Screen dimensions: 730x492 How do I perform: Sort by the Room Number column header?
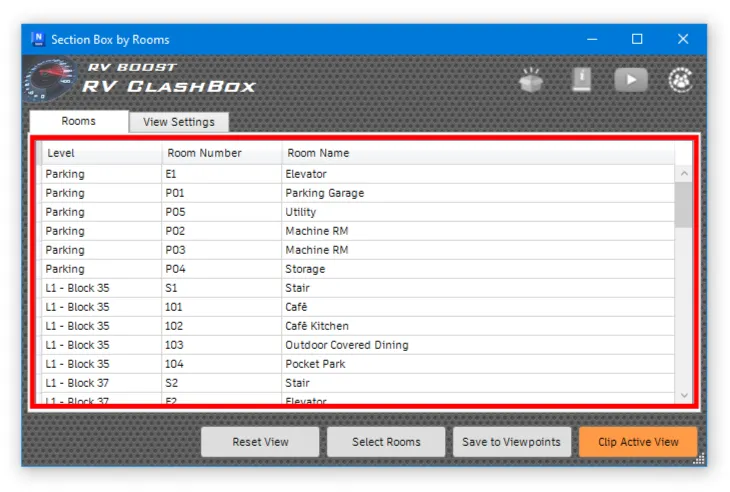pyautogui.click(x=220, y=153)
